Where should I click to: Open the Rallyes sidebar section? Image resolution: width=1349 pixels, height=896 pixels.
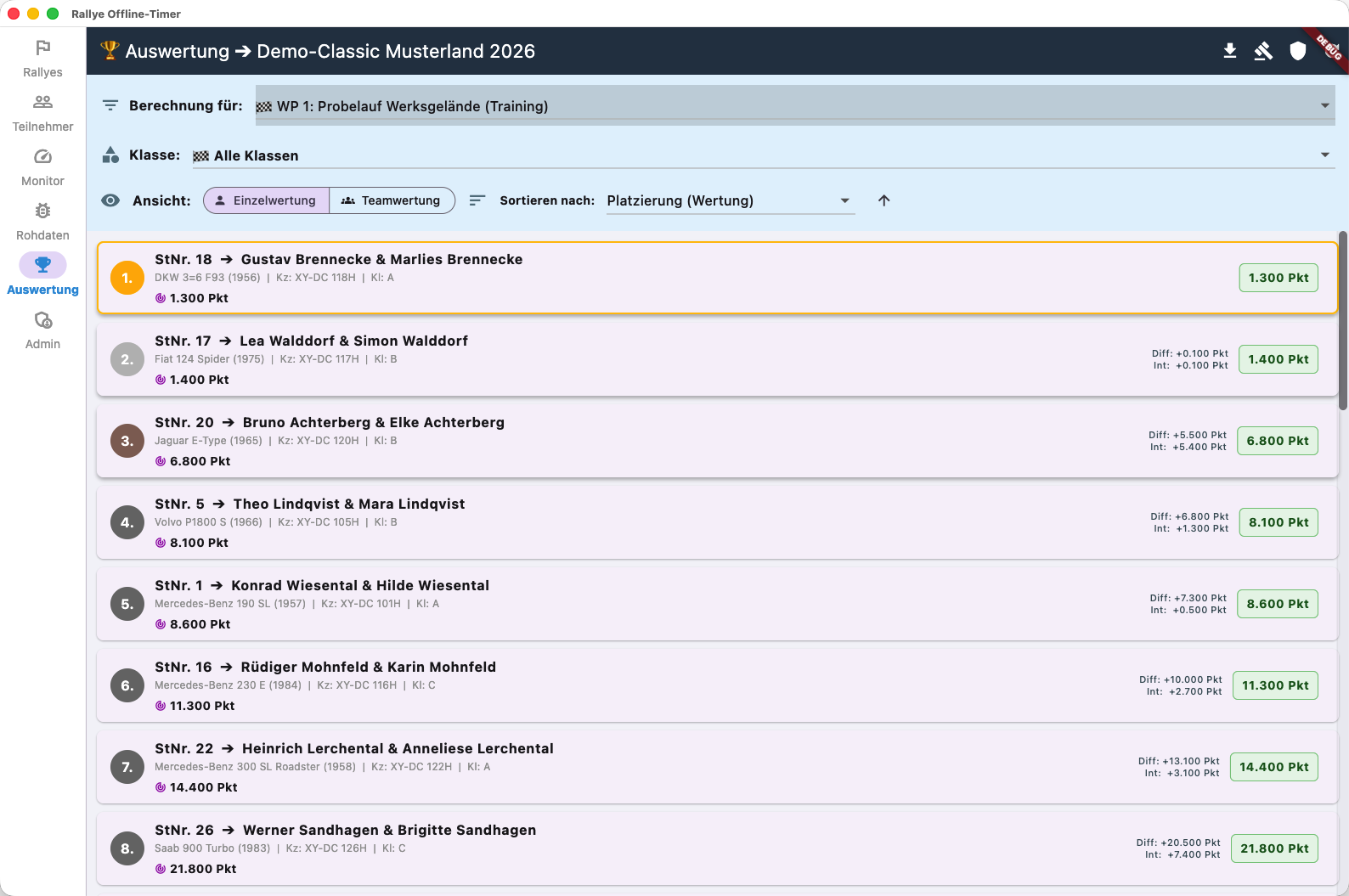coord(42,59)
